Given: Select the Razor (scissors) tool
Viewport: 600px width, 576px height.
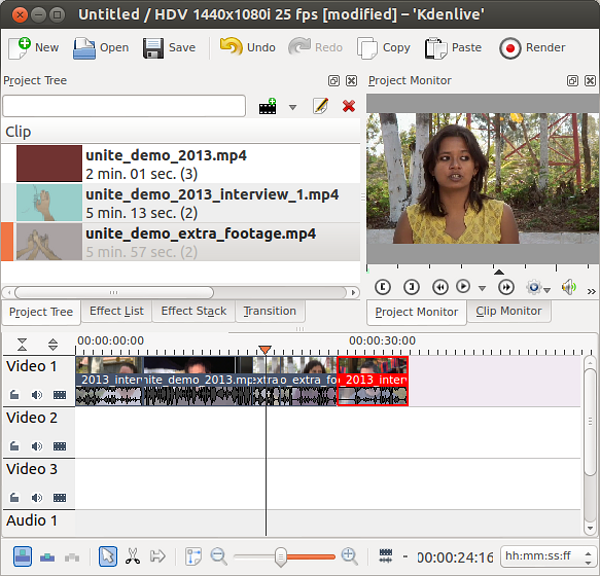Looking at the screenshot, I should coord(132,556).
